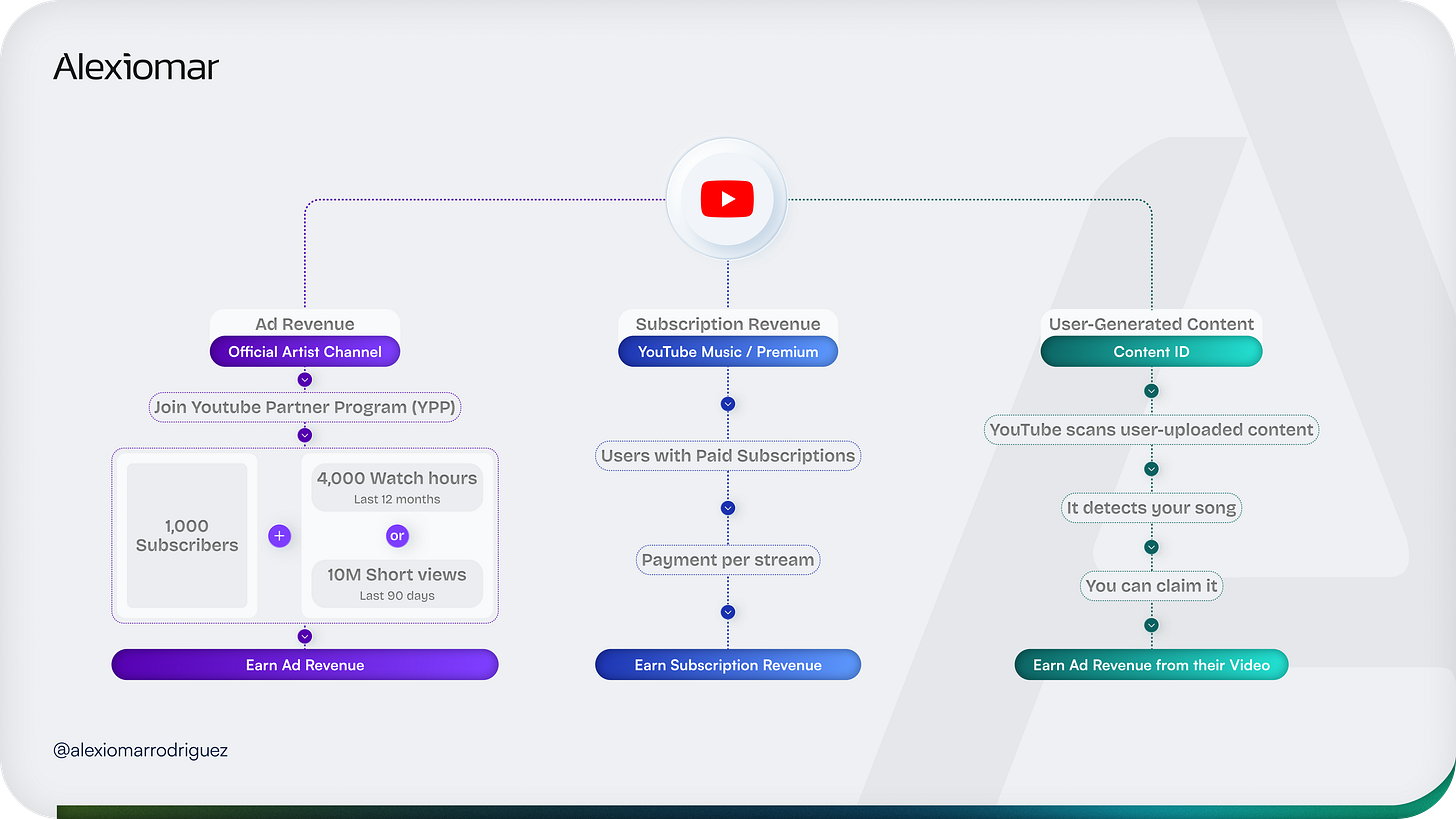Image resolution: width=1456 pixels, height=819 pixels.
Task: Click the chevron below You can claim it
Action: pos(1151,625)
